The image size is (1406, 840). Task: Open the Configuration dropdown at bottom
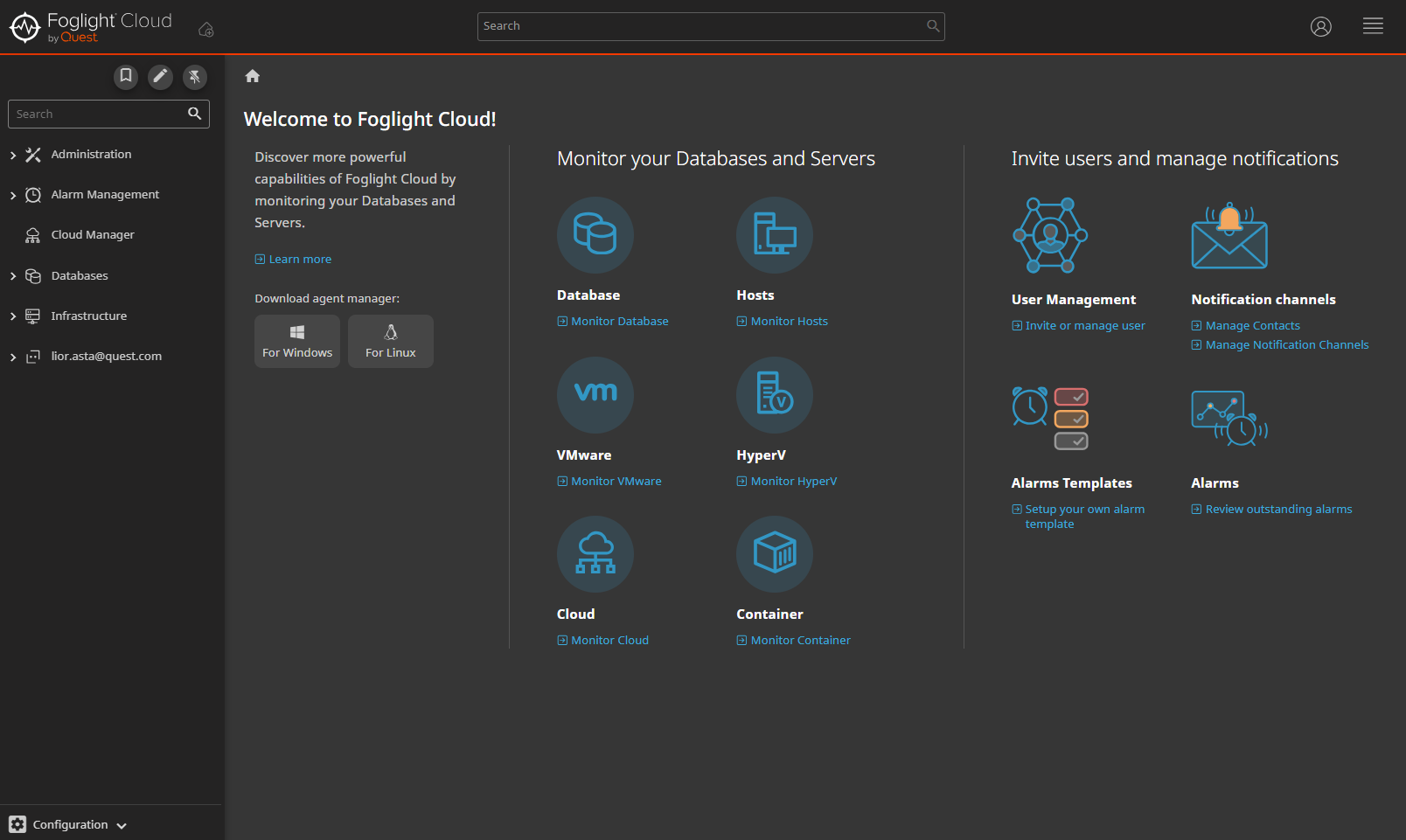click(x=70, y=824)
